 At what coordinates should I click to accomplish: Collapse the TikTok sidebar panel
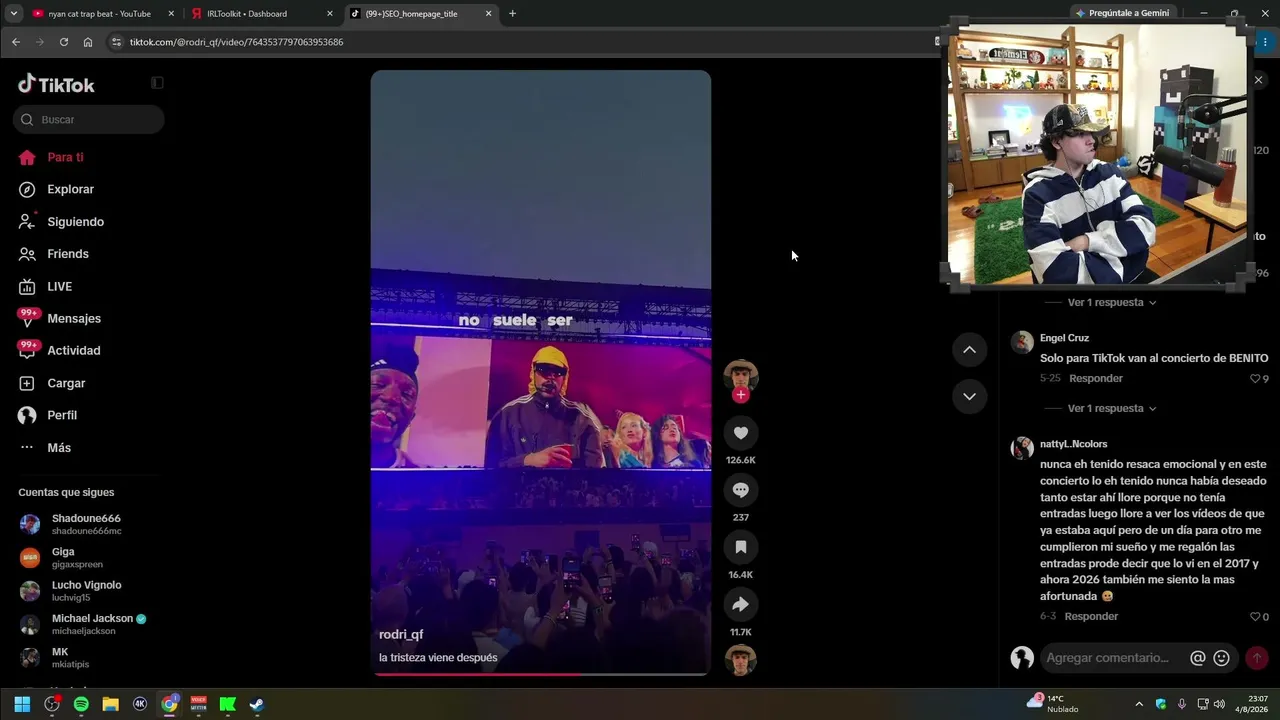157,83
